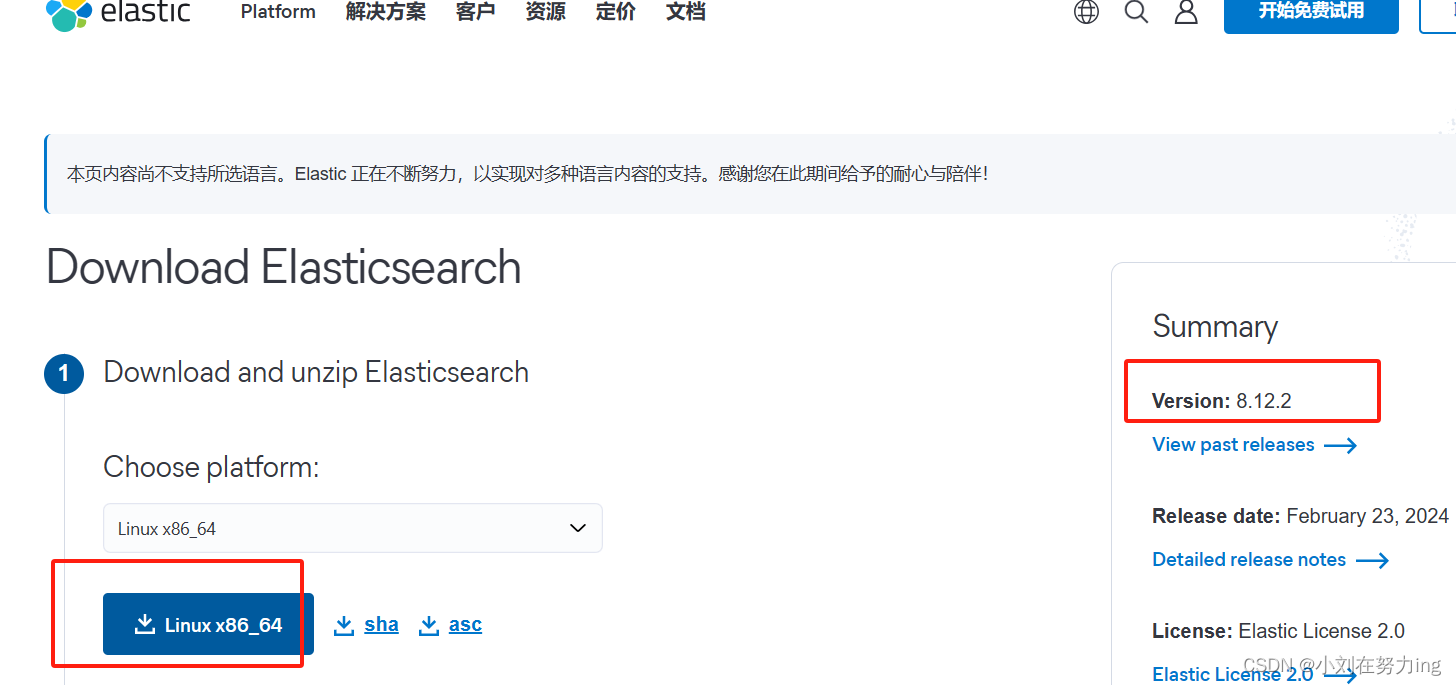
Task: Click the Version: 8.12.2 text
Action: coord(1222,401)
